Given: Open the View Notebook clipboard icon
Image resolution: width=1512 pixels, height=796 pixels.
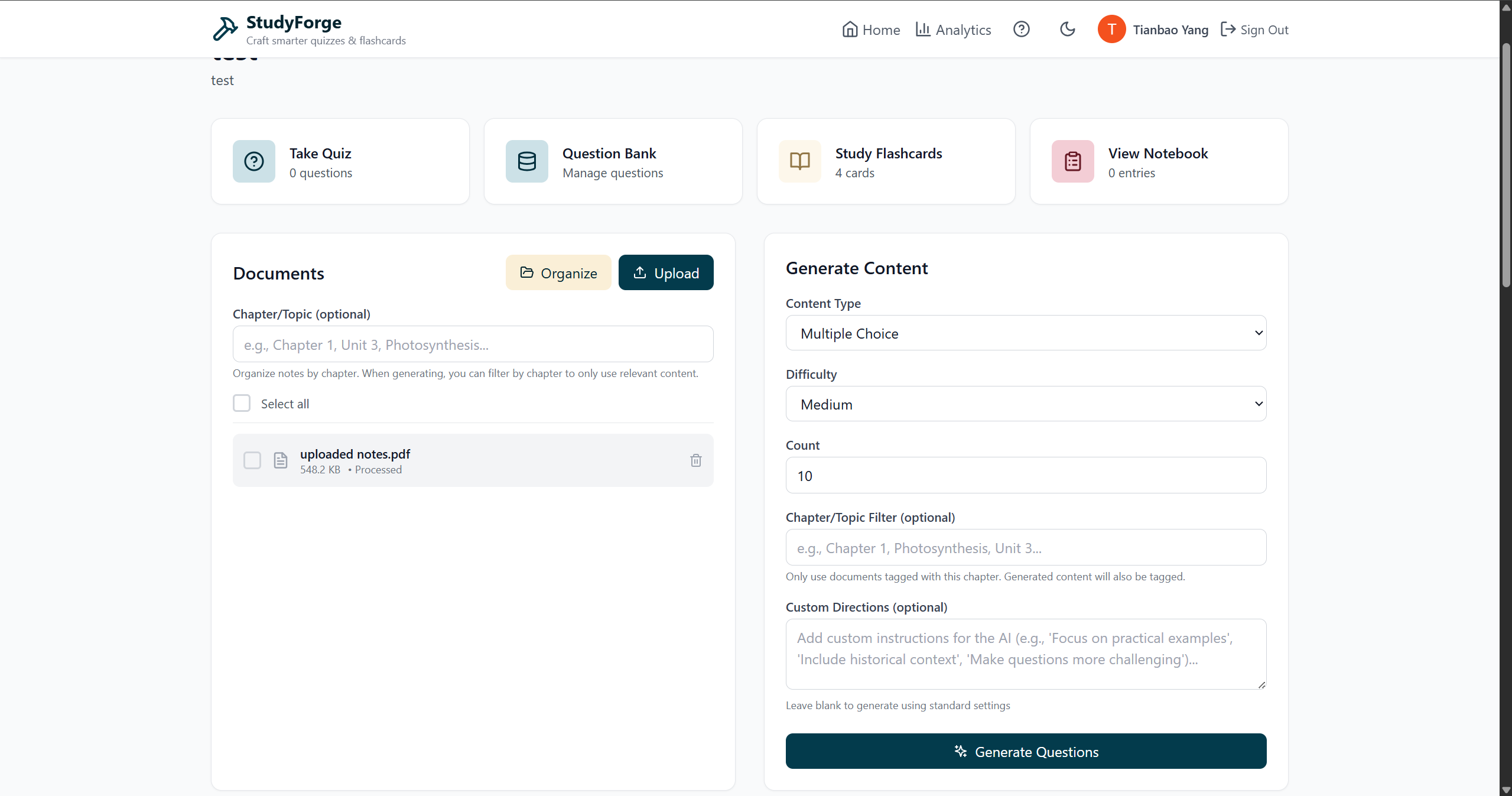Looking at the screenshot, I should point(1072,161).
